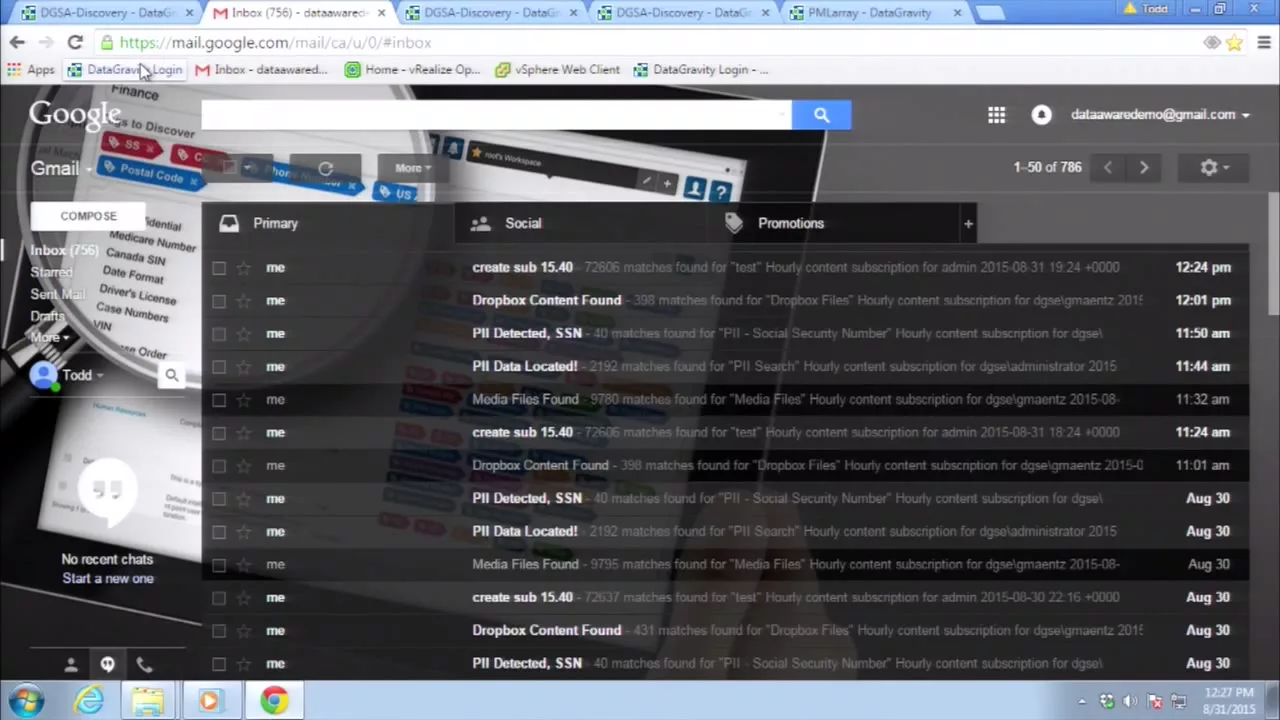The image size is (1280, 720).
Task: Star the 12:24 pm create sub message
Action: (243, 268)
